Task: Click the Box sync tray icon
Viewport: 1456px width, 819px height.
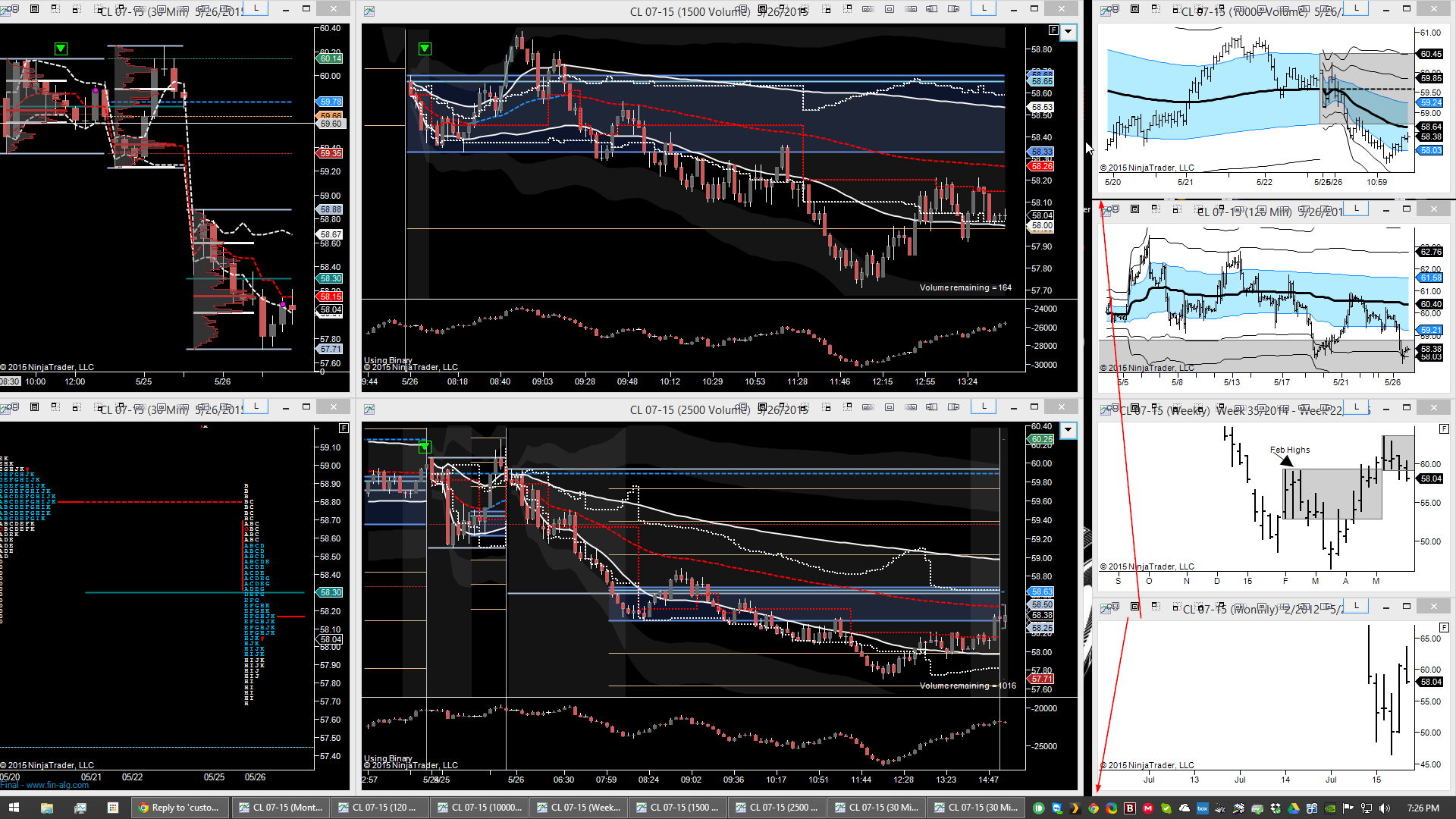Action: (x=1203, y=808)
